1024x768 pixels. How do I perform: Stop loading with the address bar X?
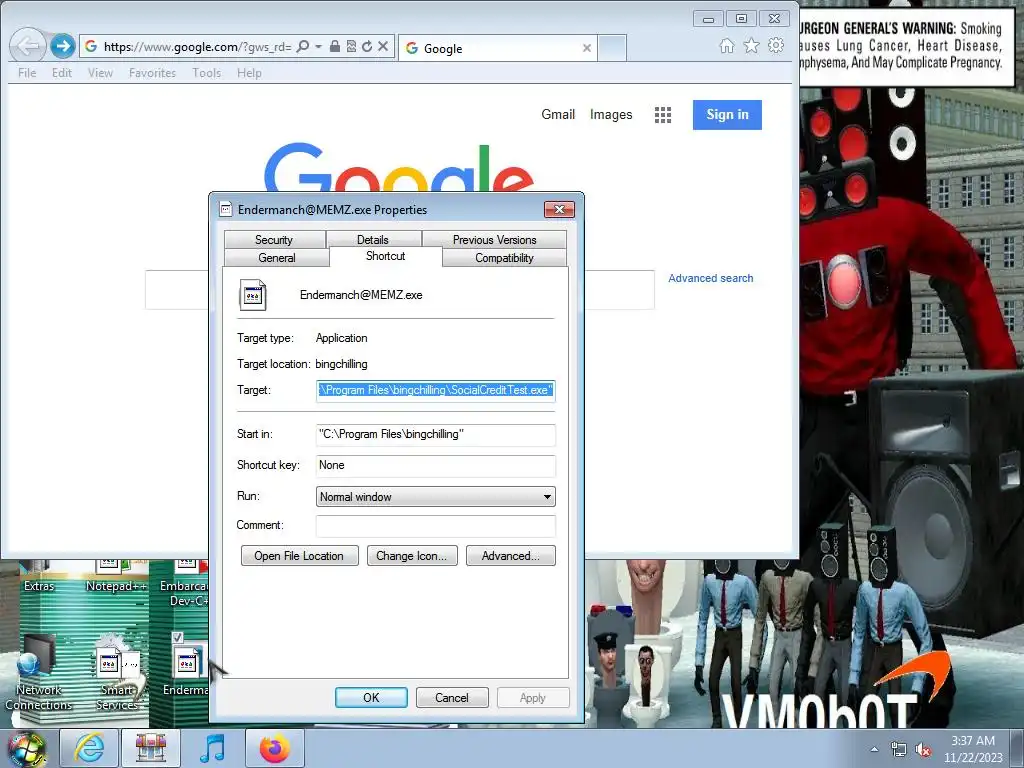[383, 46]
